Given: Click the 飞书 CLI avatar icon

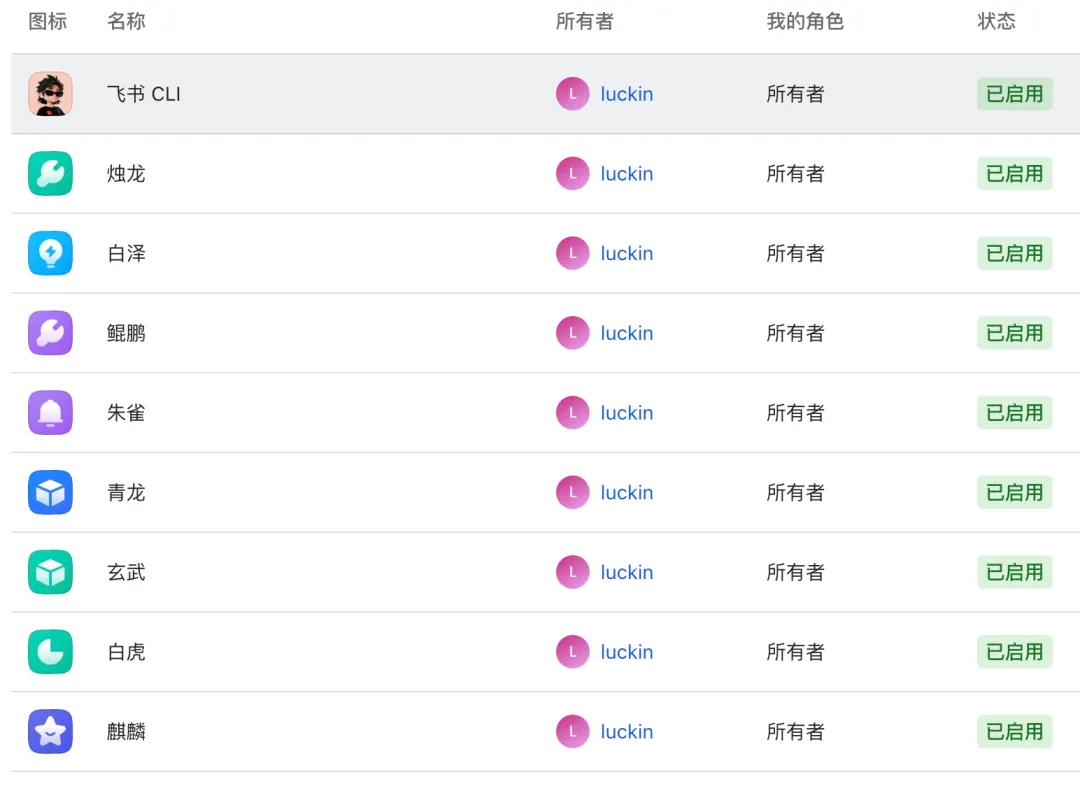Looking at the screenshot, I should (50, 94).
